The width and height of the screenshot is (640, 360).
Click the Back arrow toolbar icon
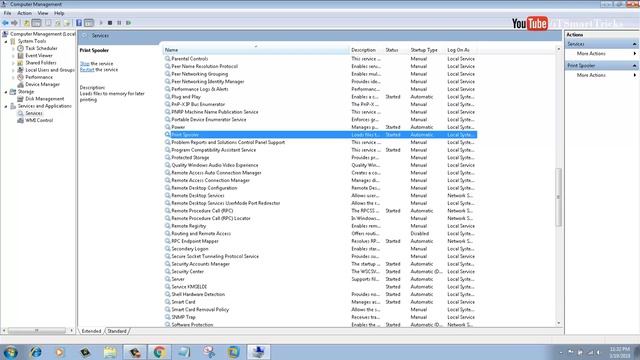click(x=5, y=23)
